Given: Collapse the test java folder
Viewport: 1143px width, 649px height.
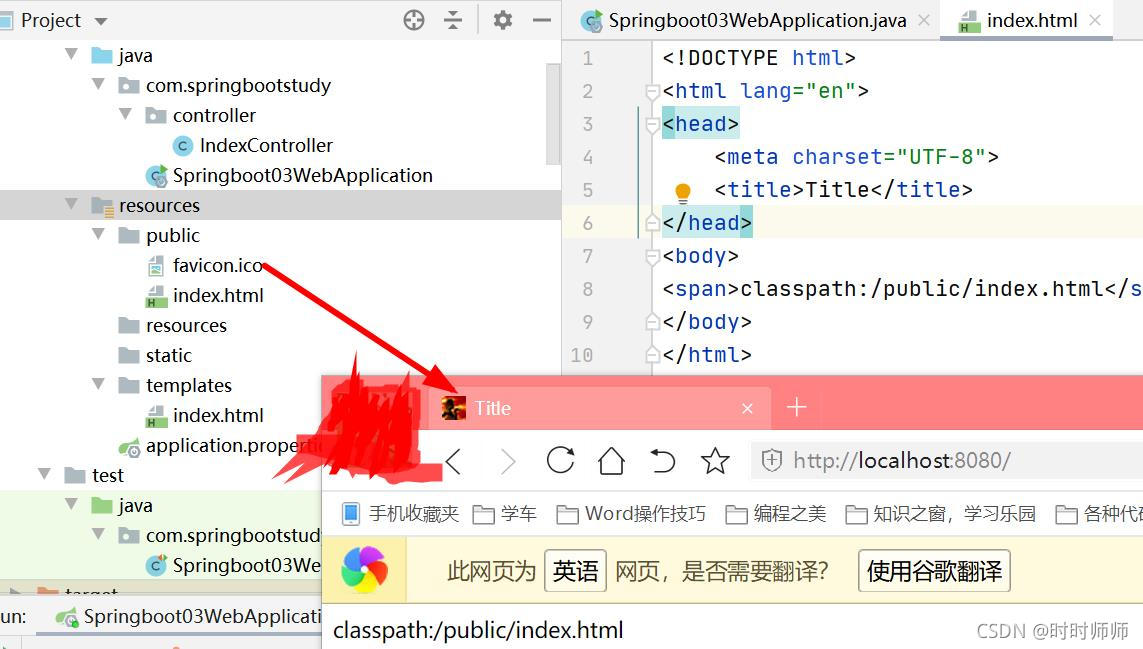Looking at the screenshot, I should pyautogui.click(x=71, y=504).
